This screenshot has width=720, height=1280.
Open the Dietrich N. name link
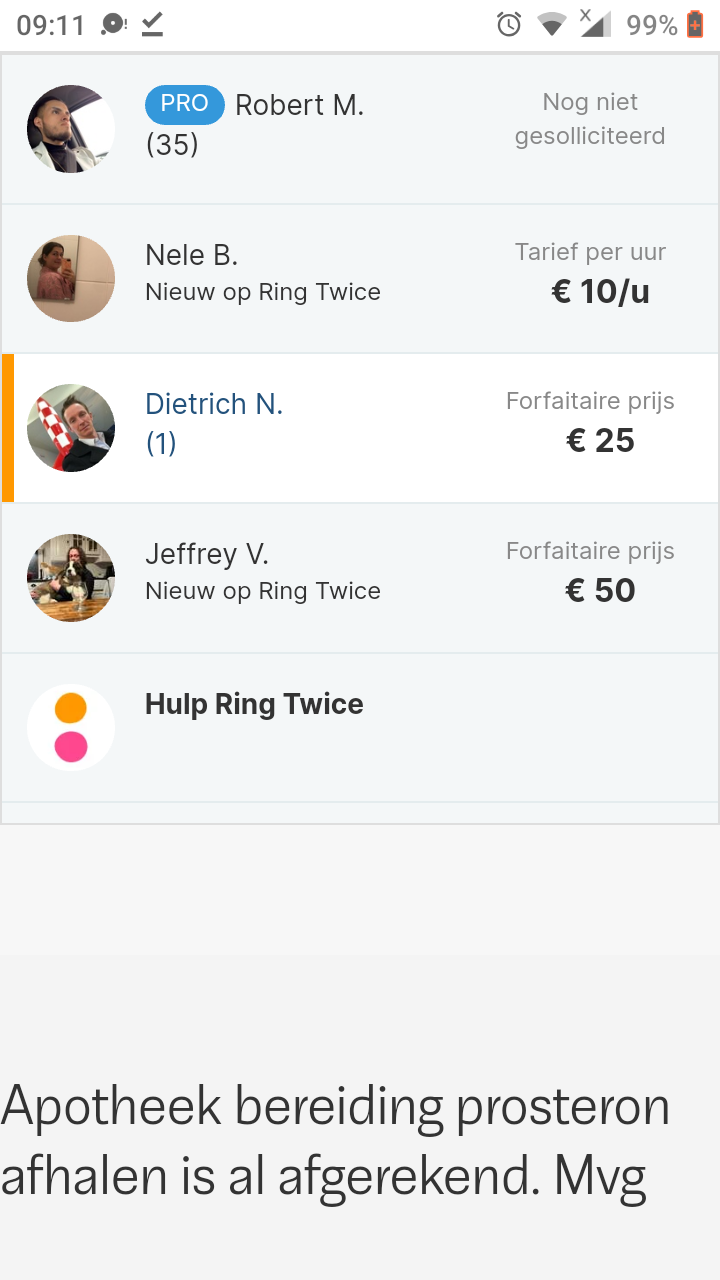(214, 404)
